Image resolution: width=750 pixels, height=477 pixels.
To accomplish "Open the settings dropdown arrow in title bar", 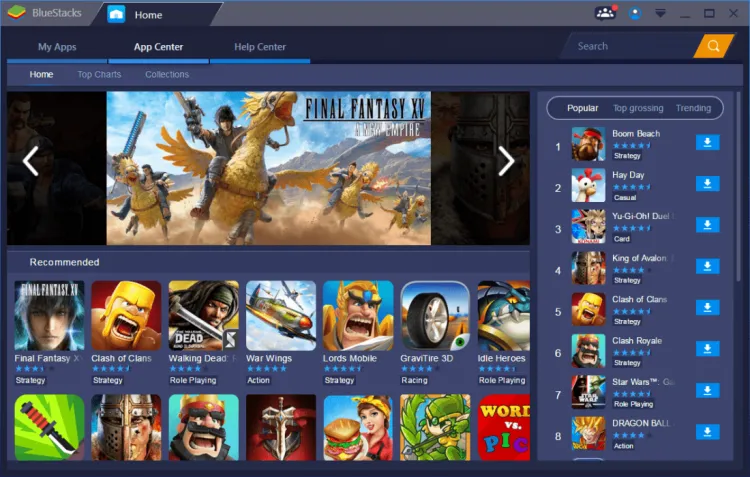I will tap(660, 13).
